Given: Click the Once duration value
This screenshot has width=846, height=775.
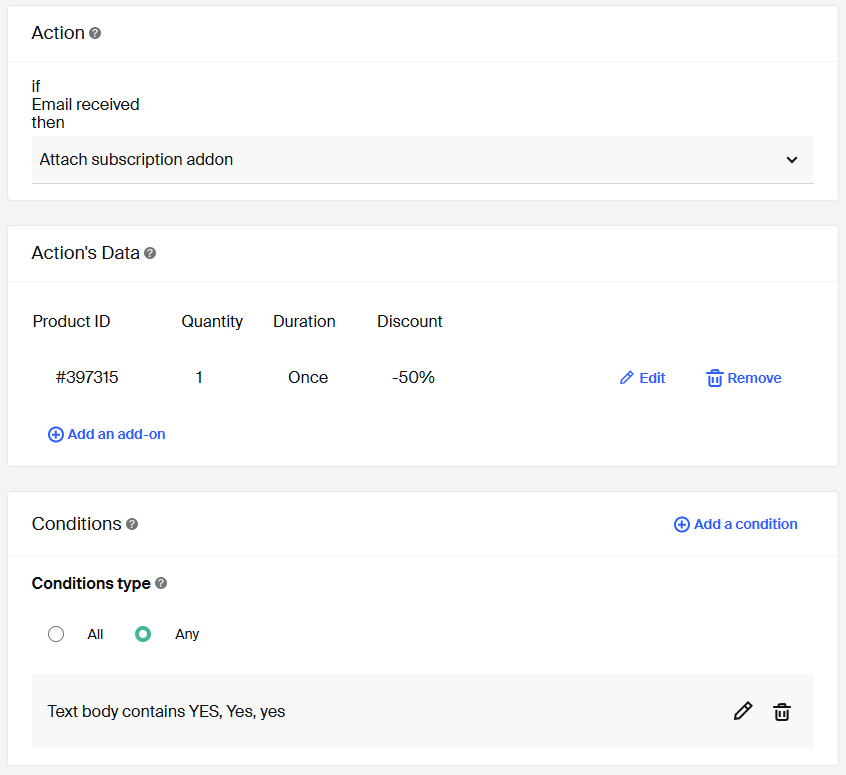Looking at the screenshot, I should tap(308, 377).
